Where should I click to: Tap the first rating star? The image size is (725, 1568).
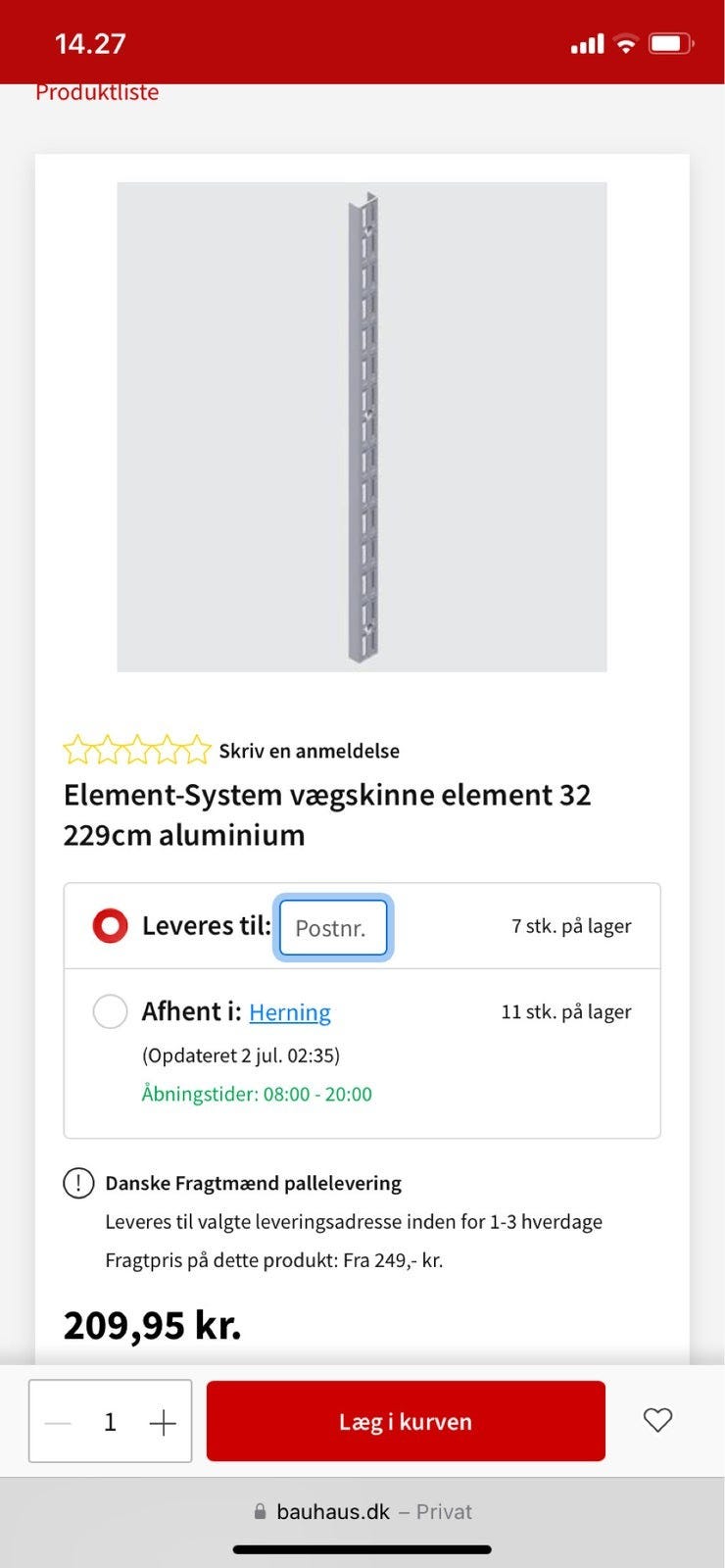tap(79, 750)
